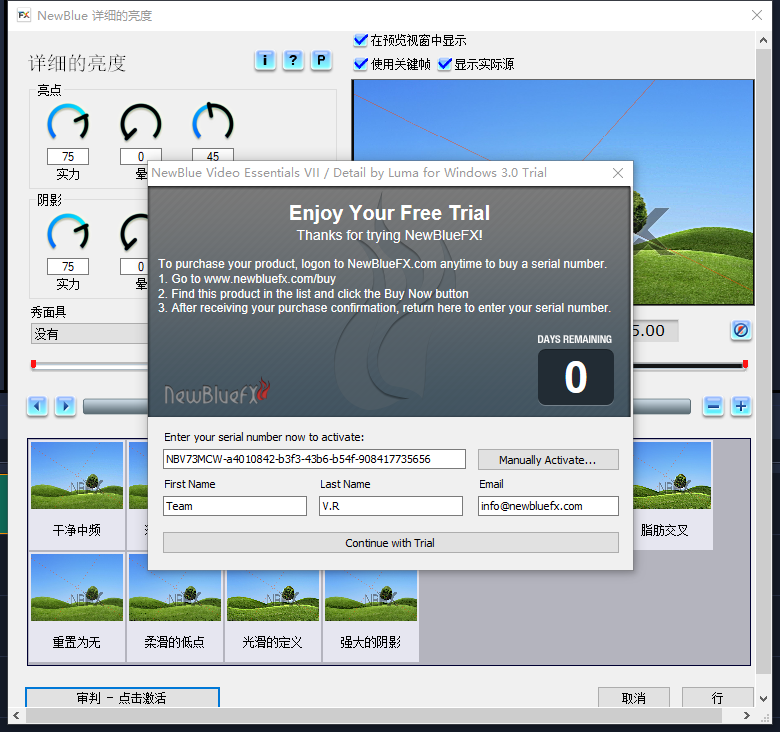This screenshot has width=780, height=732.
Task: Click the 取消 cancel button
Action: click(633, 698)
